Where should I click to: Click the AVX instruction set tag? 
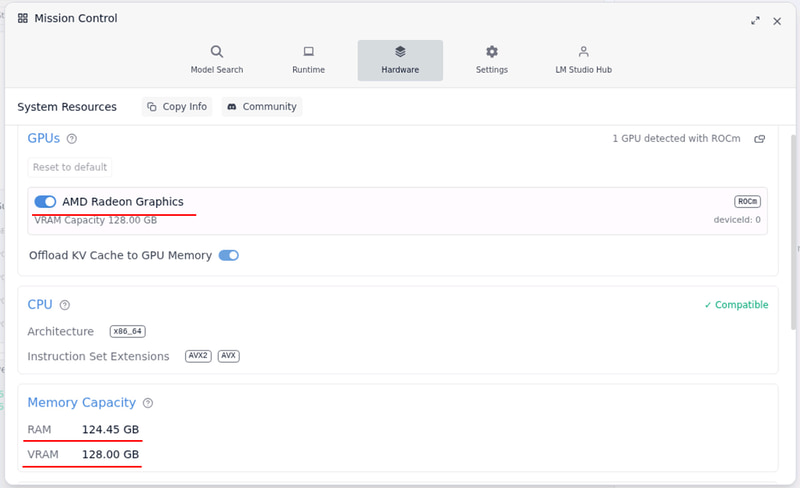(x=229, y=356)
